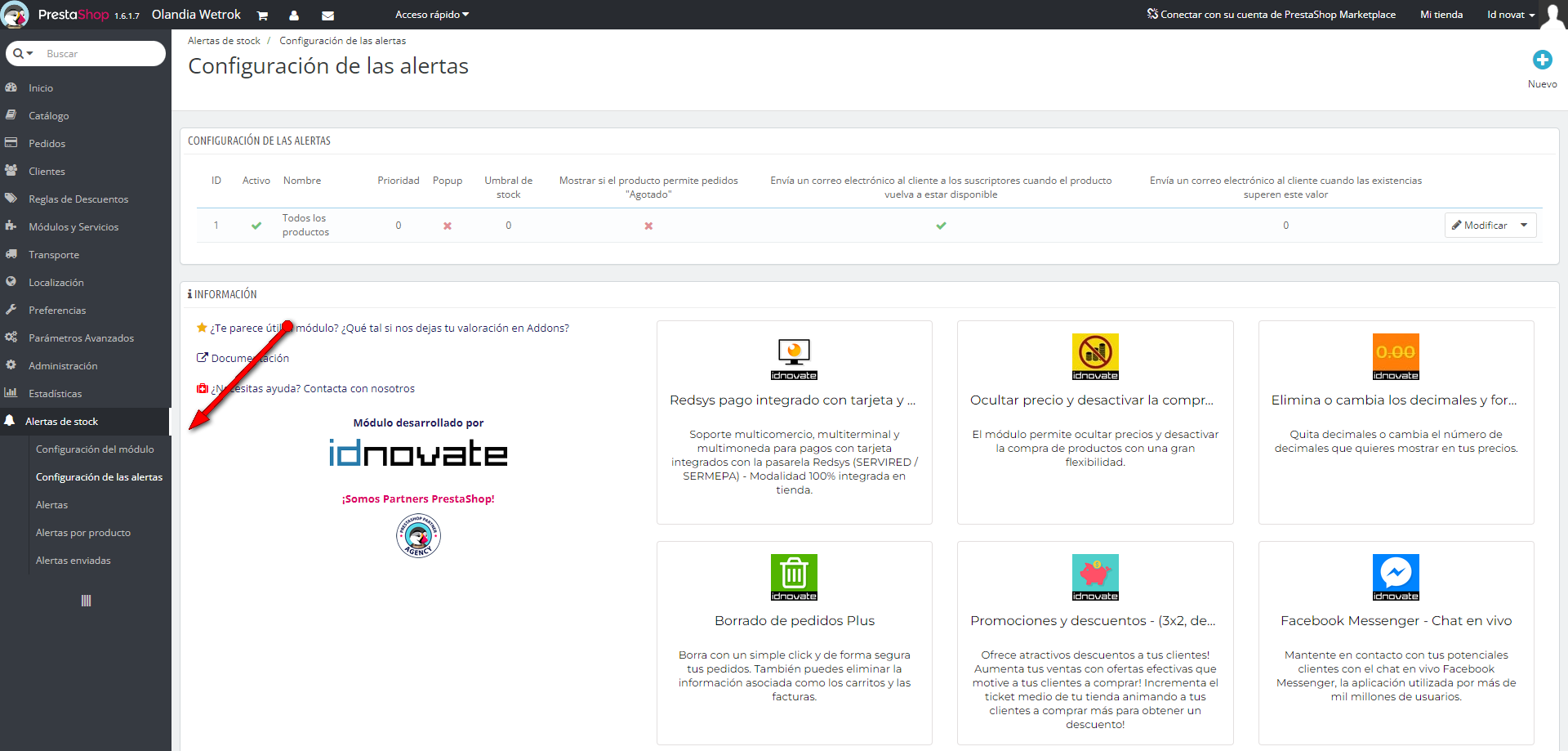The width and height of the screenshot is (1568, 751).
Task: Expand the Acceso rápido dropdown
Action: click(x=431, y=15)
